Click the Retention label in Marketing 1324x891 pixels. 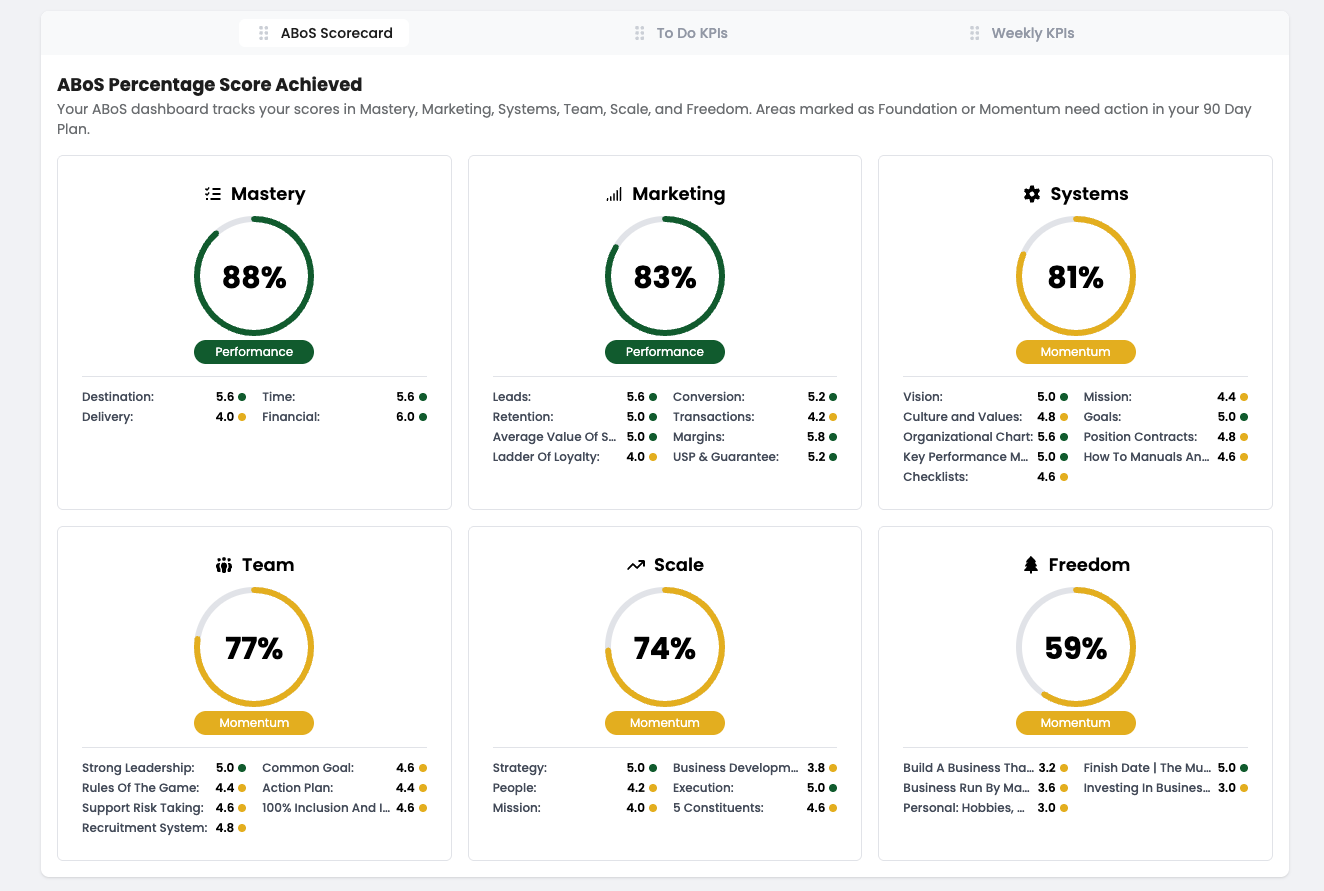click(523, 417)
